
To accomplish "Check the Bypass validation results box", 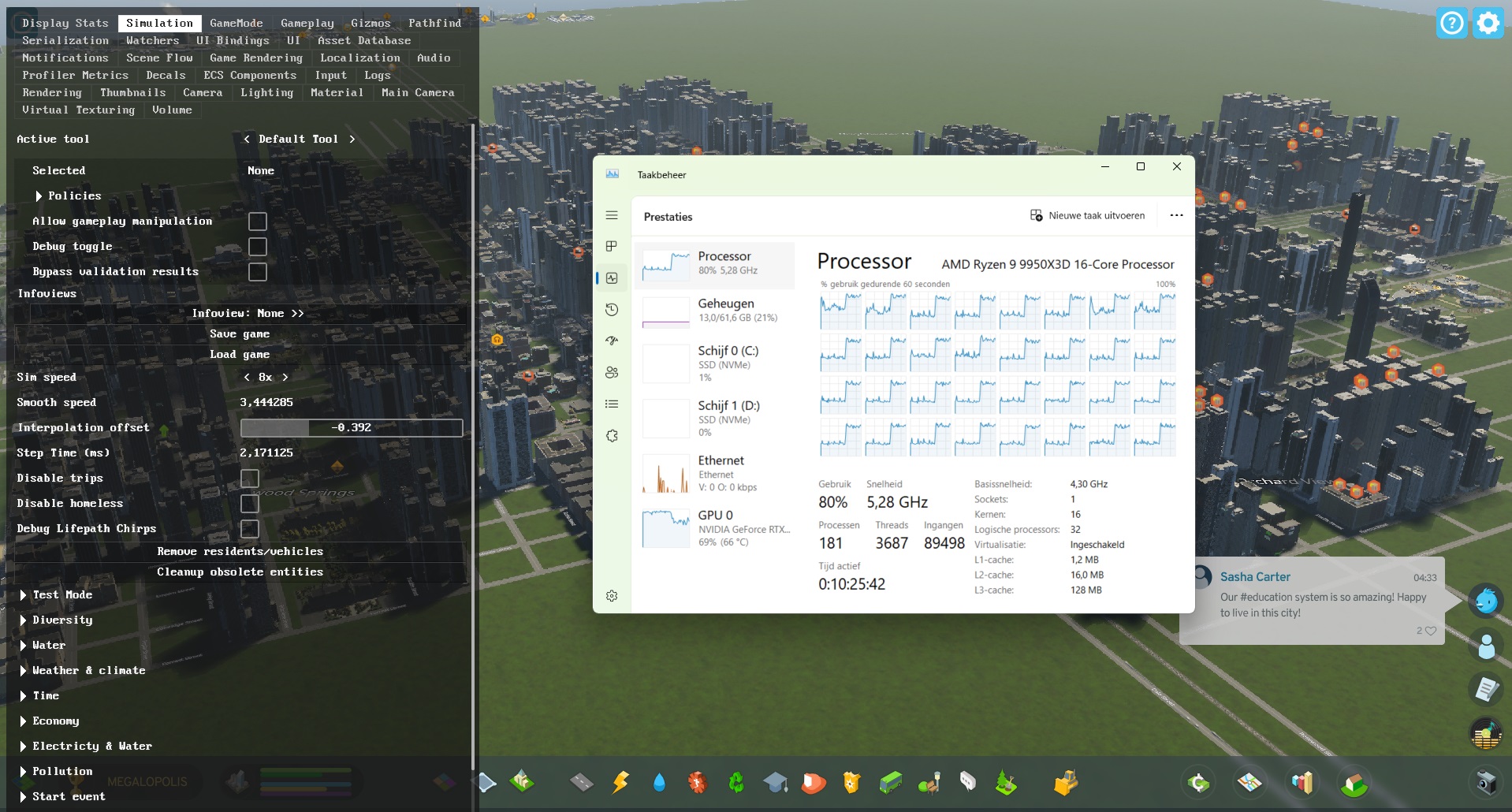I will [258, 272].
